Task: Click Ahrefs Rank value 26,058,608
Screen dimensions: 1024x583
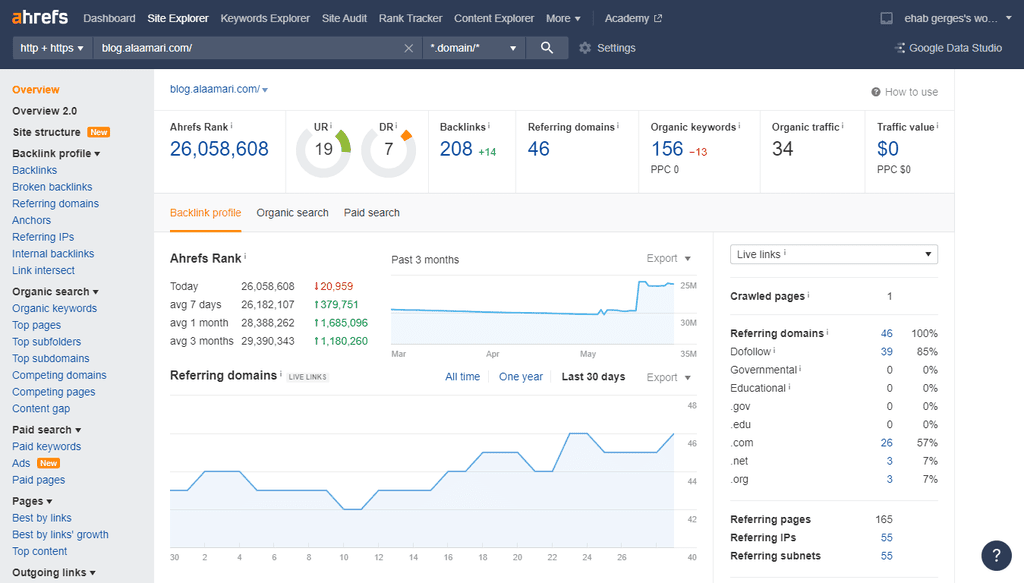Action: (219, 149)
